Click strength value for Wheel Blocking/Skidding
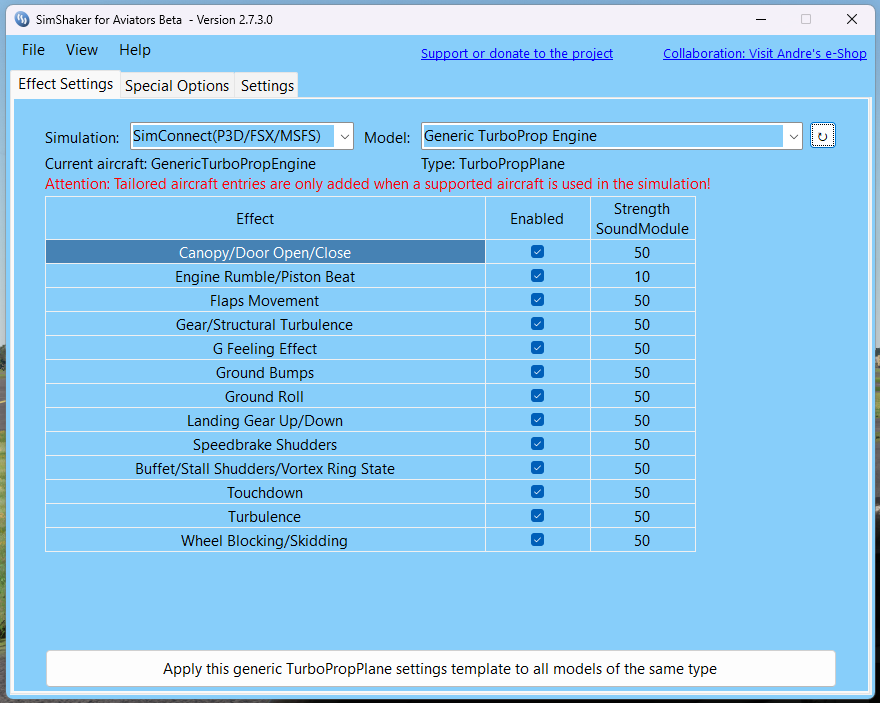Image resolution: width=880 pixels, height=703 pixels. pos(642,541)
